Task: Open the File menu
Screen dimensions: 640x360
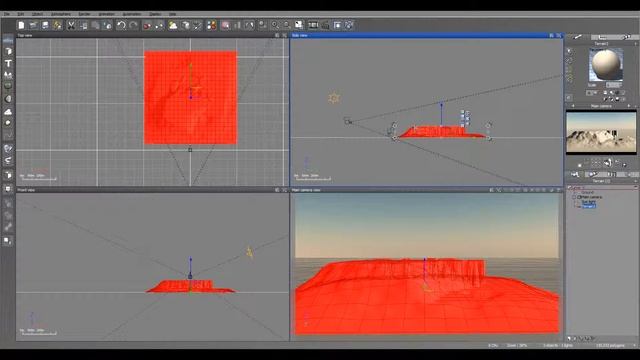Action: pos(7,14)
